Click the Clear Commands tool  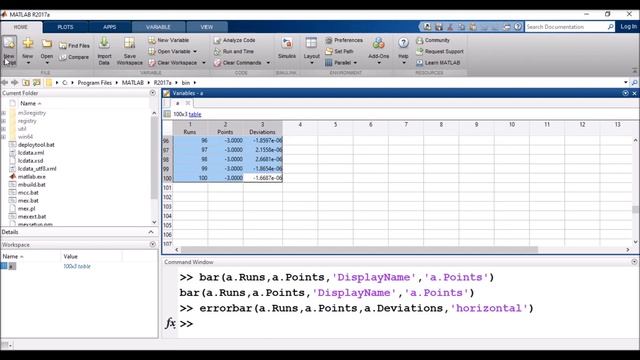tap(238, 63)
